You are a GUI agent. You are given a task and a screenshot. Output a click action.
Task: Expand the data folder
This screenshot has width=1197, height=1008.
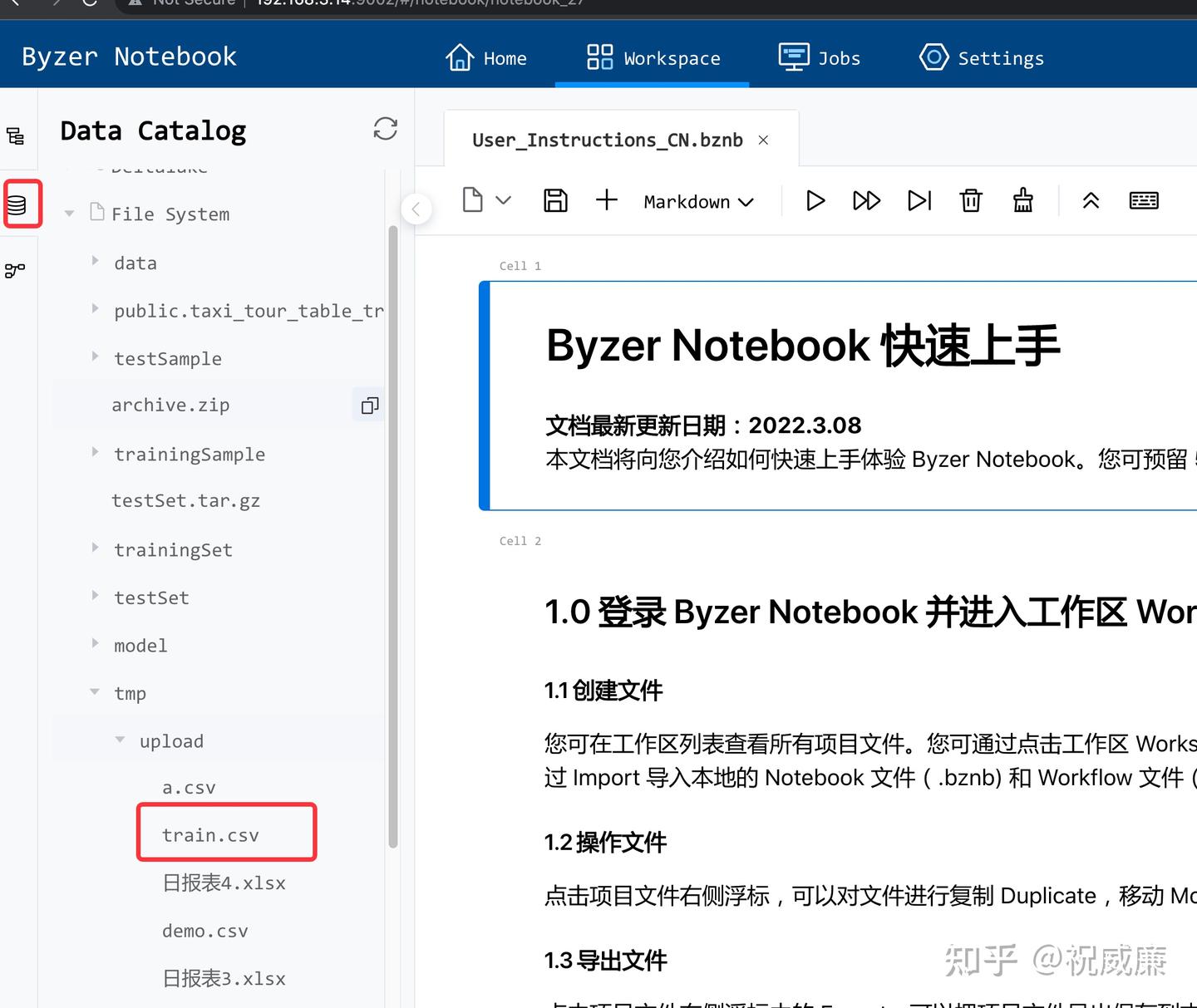[x=95, y=261]
